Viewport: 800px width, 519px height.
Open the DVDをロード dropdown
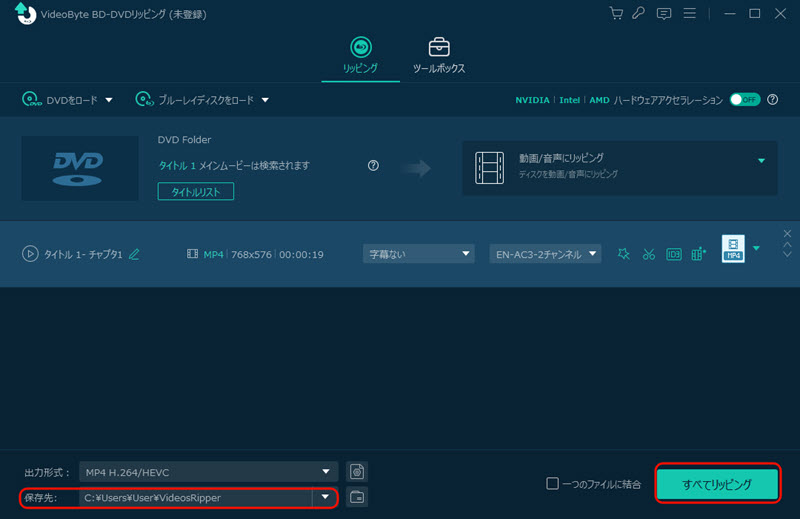[67, 100]
